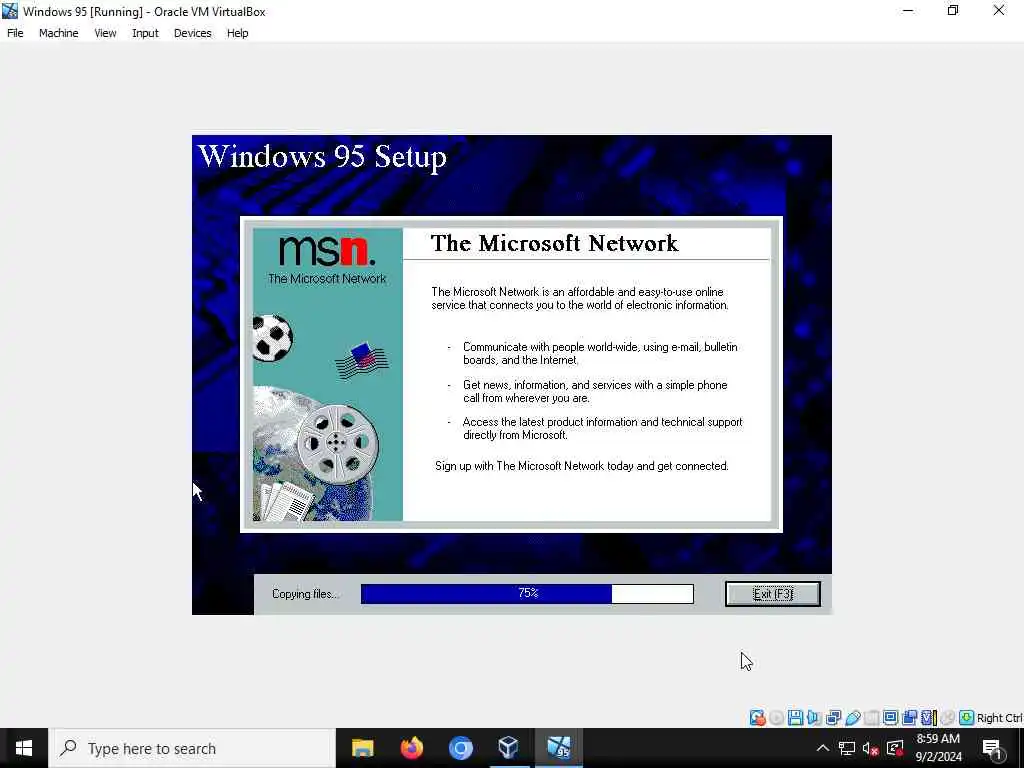Click the greyed optical disk indicator icon
The width and height of the screenshot is (1024, 768).
click(x=776, y=718)
